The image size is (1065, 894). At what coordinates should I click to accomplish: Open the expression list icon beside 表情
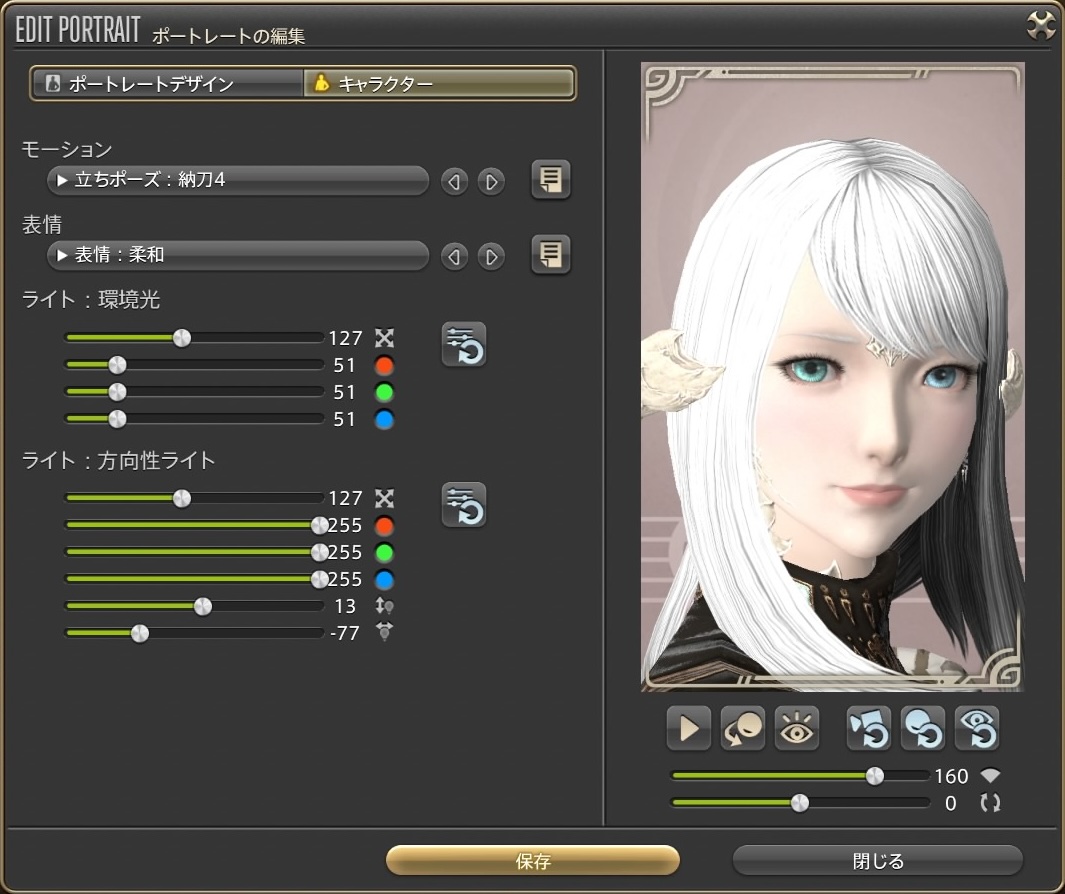click(550, 255)
